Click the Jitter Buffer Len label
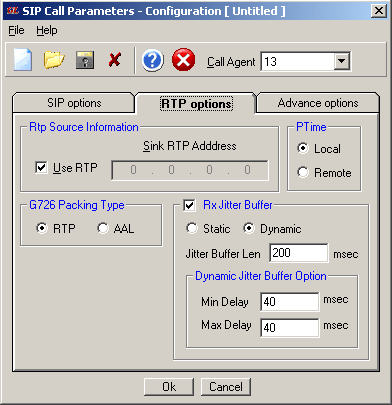The height and width of the screenshot is (405, 392). tap(223, 254)
